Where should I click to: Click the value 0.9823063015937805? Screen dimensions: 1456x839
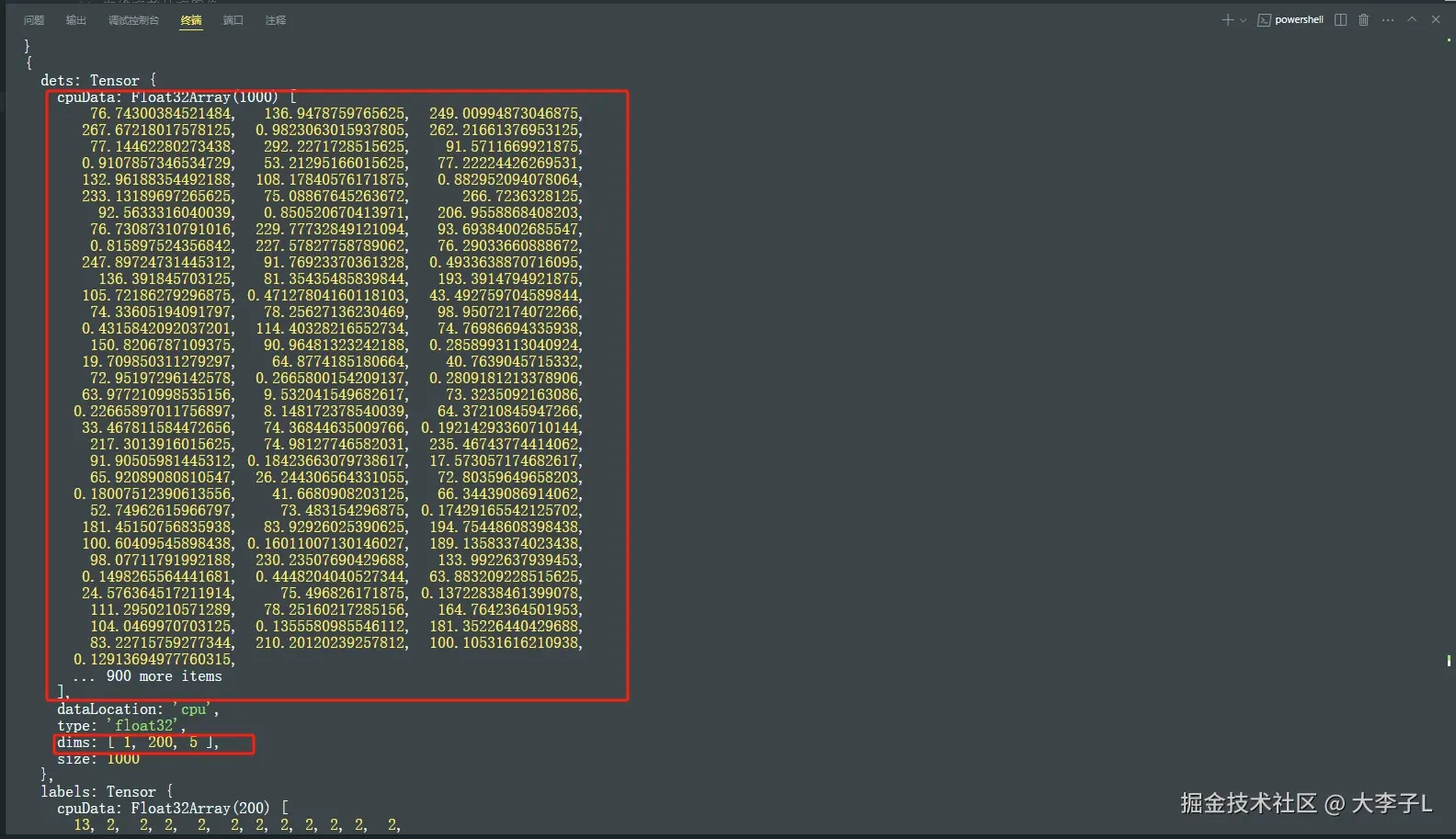tap(332, 130)
